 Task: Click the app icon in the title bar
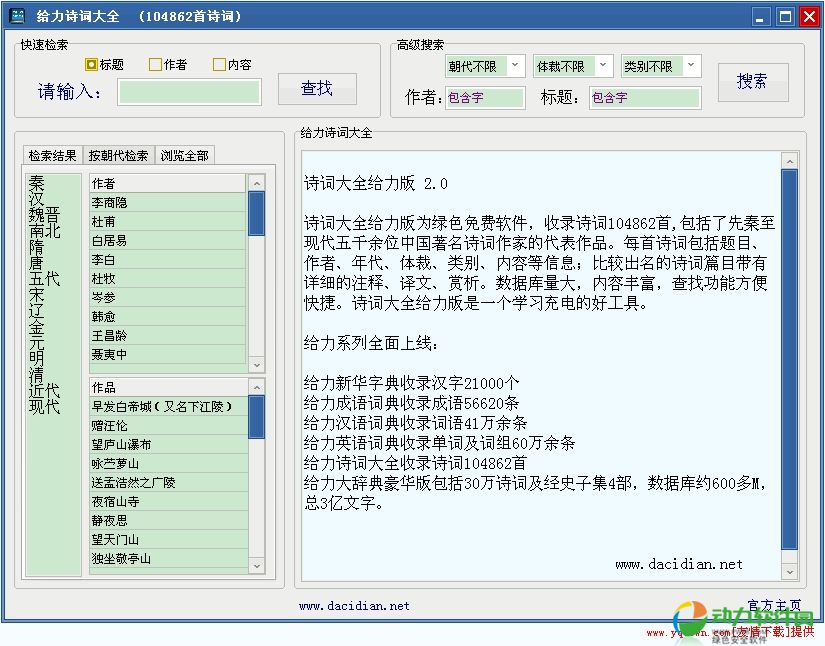pyautogui.click(x=17, y=17)
